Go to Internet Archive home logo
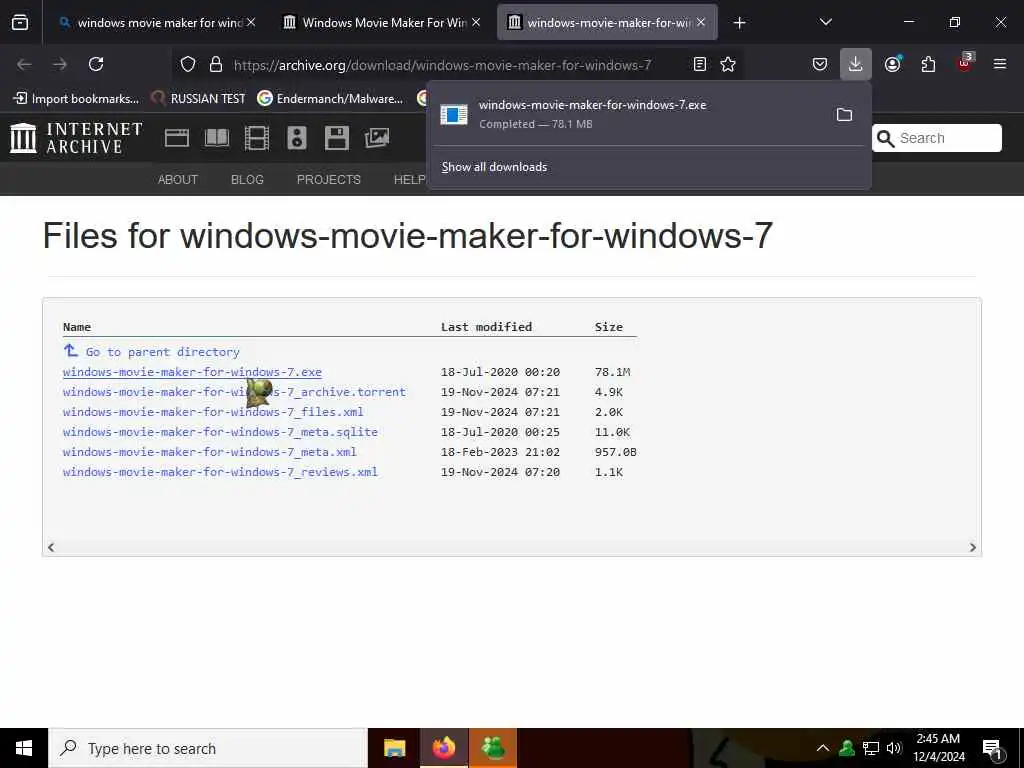1024x768 pixels. [x=76, y=138]
